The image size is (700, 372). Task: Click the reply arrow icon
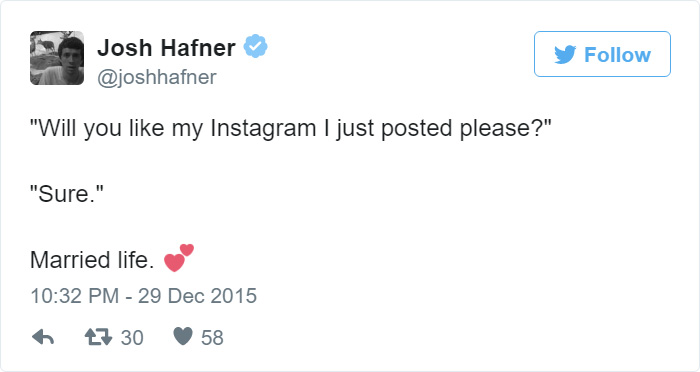click(43, 337)
